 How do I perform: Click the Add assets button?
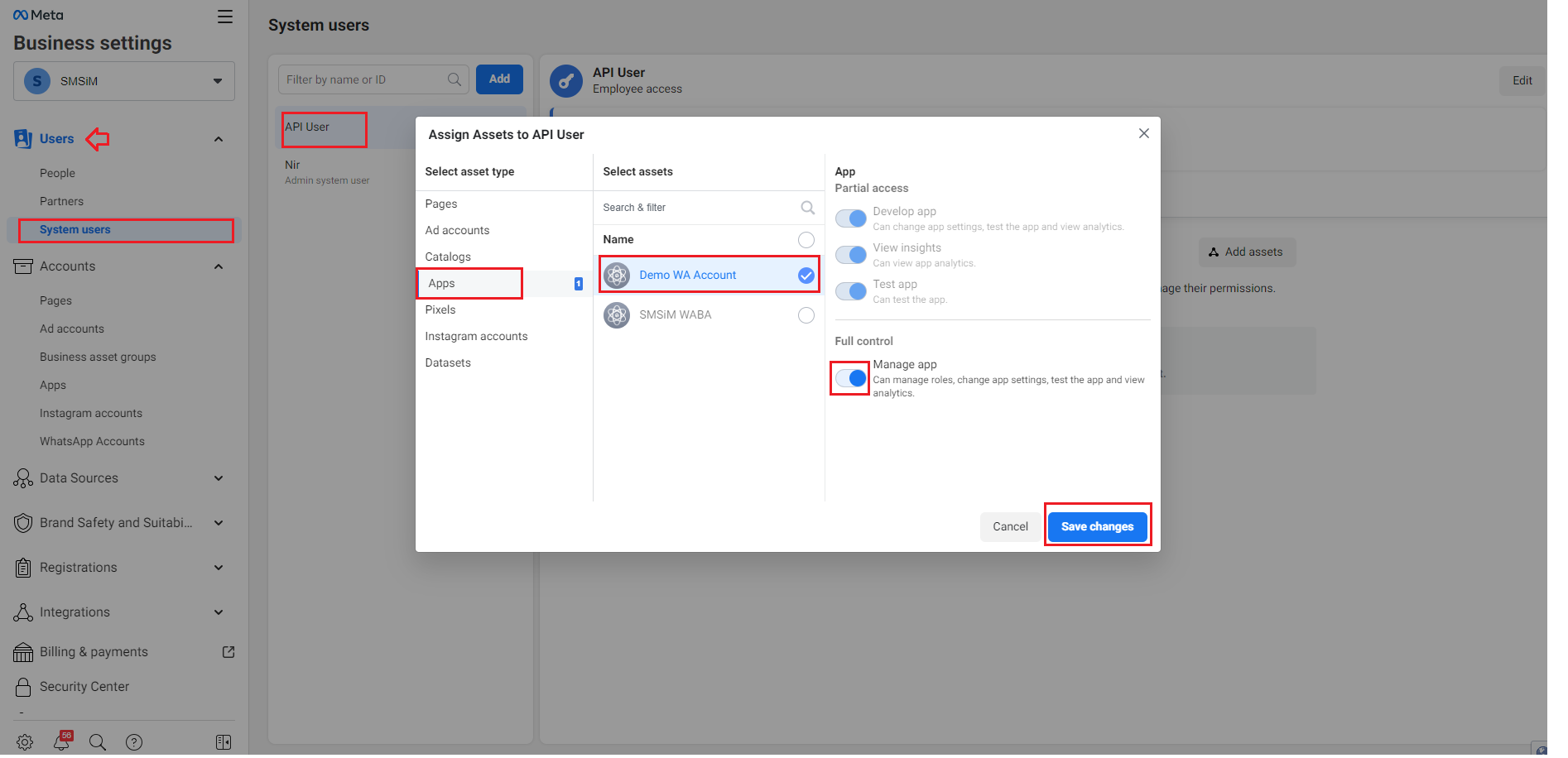pos(1247,252)
